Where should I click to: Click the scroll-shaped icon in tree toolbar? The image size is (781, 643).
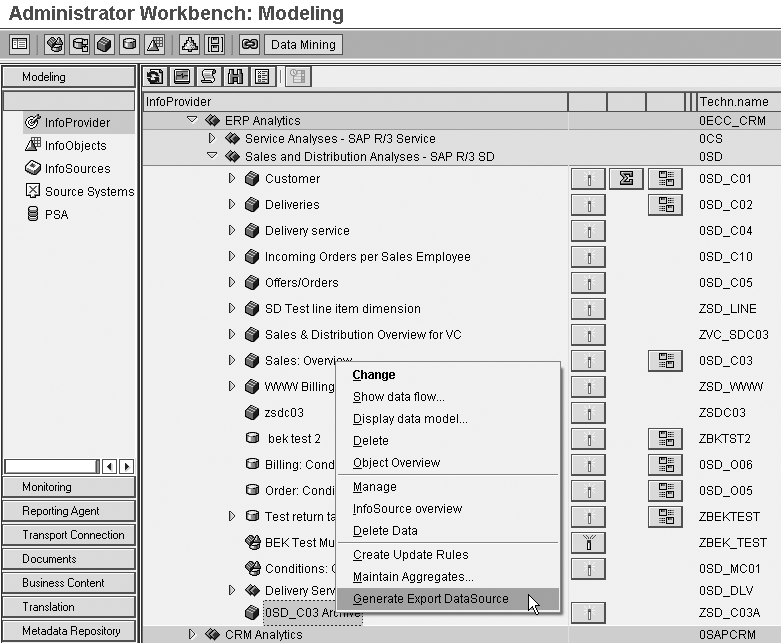(x=208, y=76)
